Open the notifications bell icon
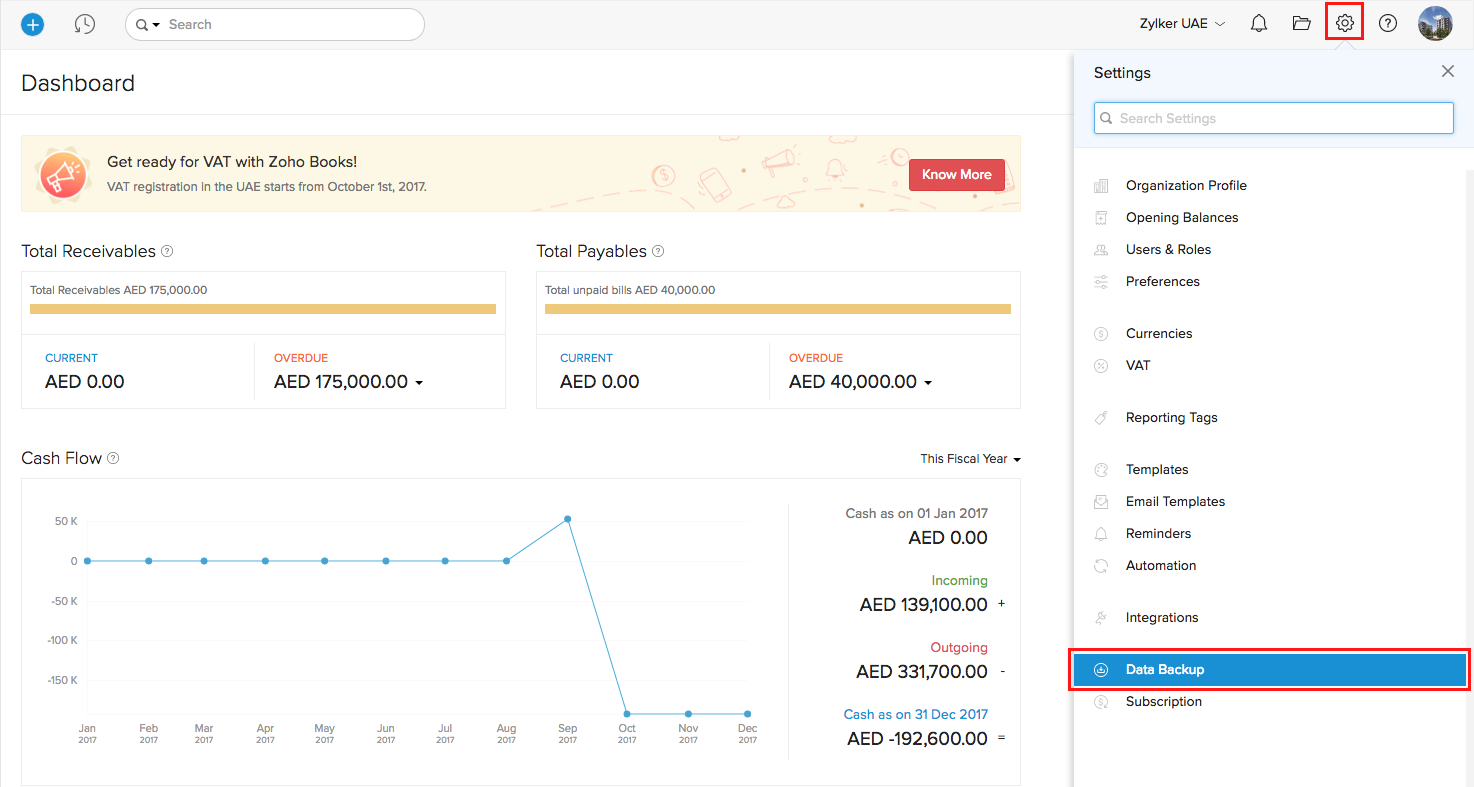Image resolution: width=1474 pixels, height=787 pixels. click(x=1259, y=24)
